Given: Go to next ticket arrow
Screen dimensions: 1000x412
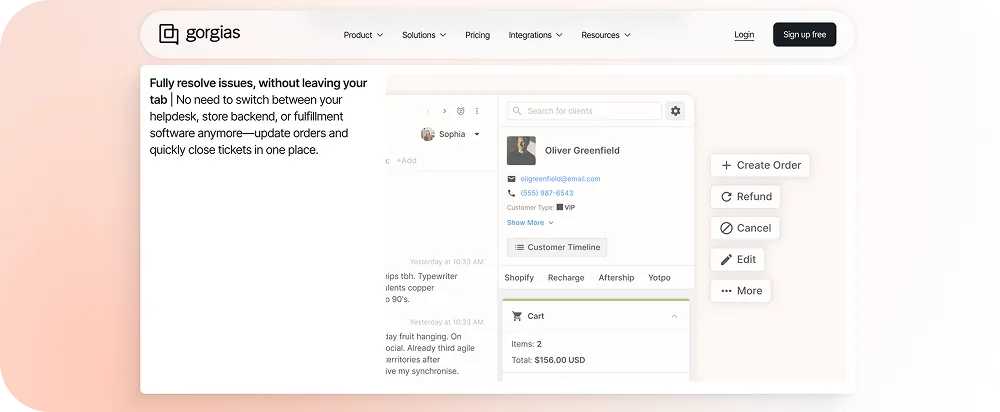Looking at the screenshot, I should (x=445, y=111).
